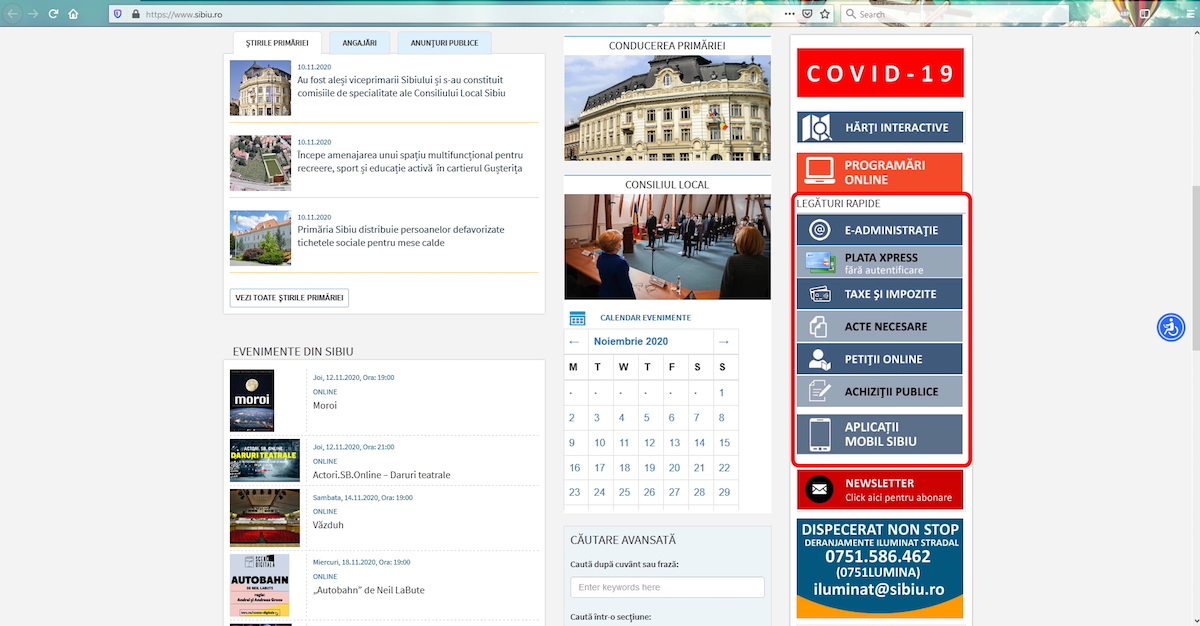The width and height of the screenshot is (1200, 626).
Task: Go to next month arrow in calendar
Action: [x=725, y=342]
